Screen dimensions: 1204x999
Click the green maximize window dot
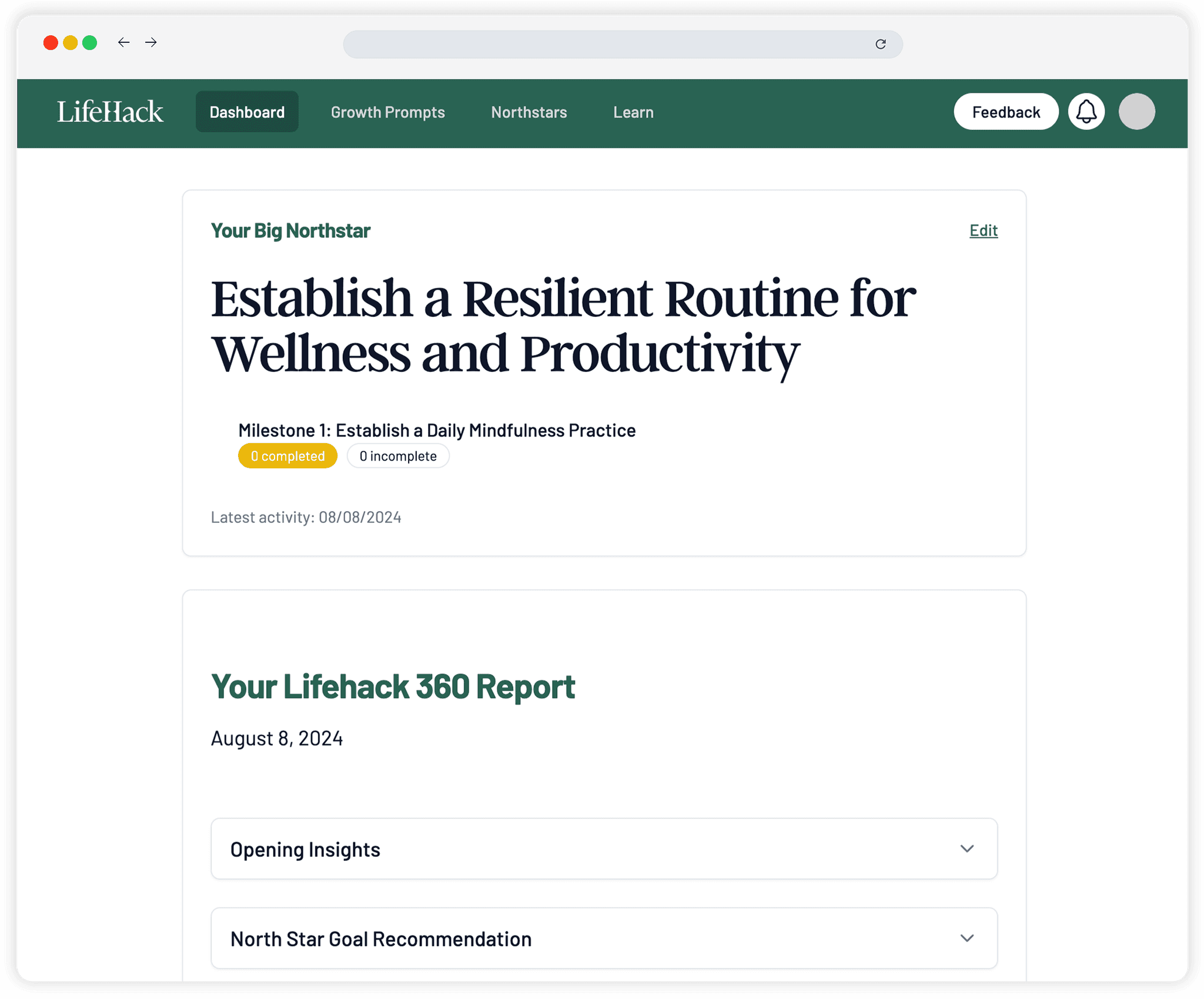click(x=89, y=43)
